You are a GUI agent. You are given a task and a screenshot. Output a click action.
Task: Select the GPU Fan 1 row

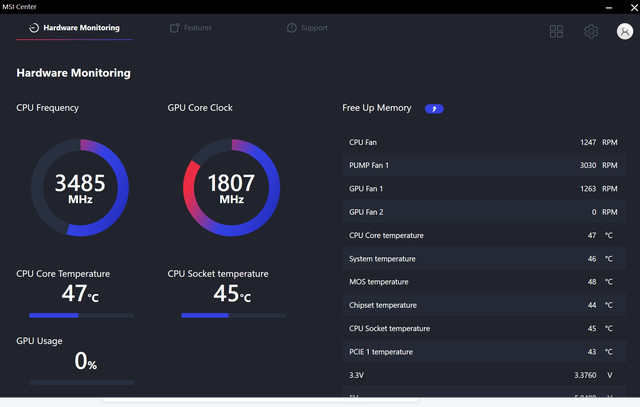click(484, 189)
